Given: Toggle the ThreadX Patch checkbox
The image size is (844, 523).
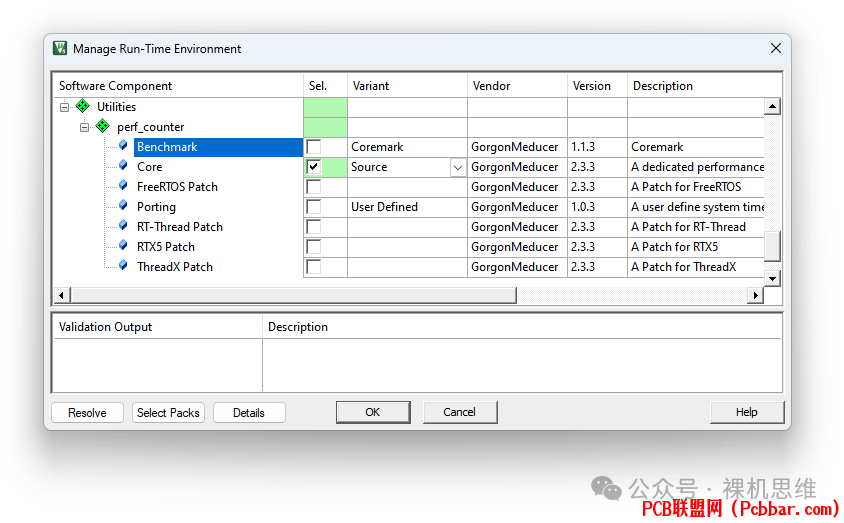Looking at the screenshot, I should tap(313, 266).
